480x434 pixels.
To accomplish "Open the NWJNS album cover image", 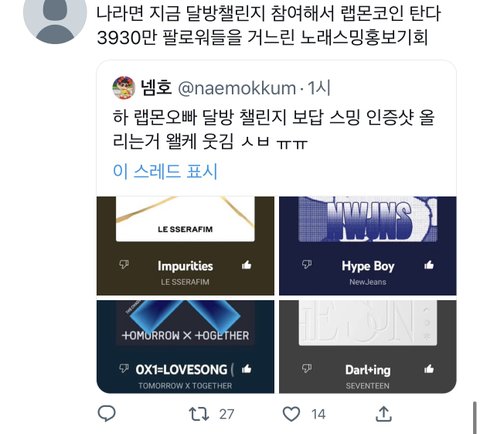I will click(368, 219).
